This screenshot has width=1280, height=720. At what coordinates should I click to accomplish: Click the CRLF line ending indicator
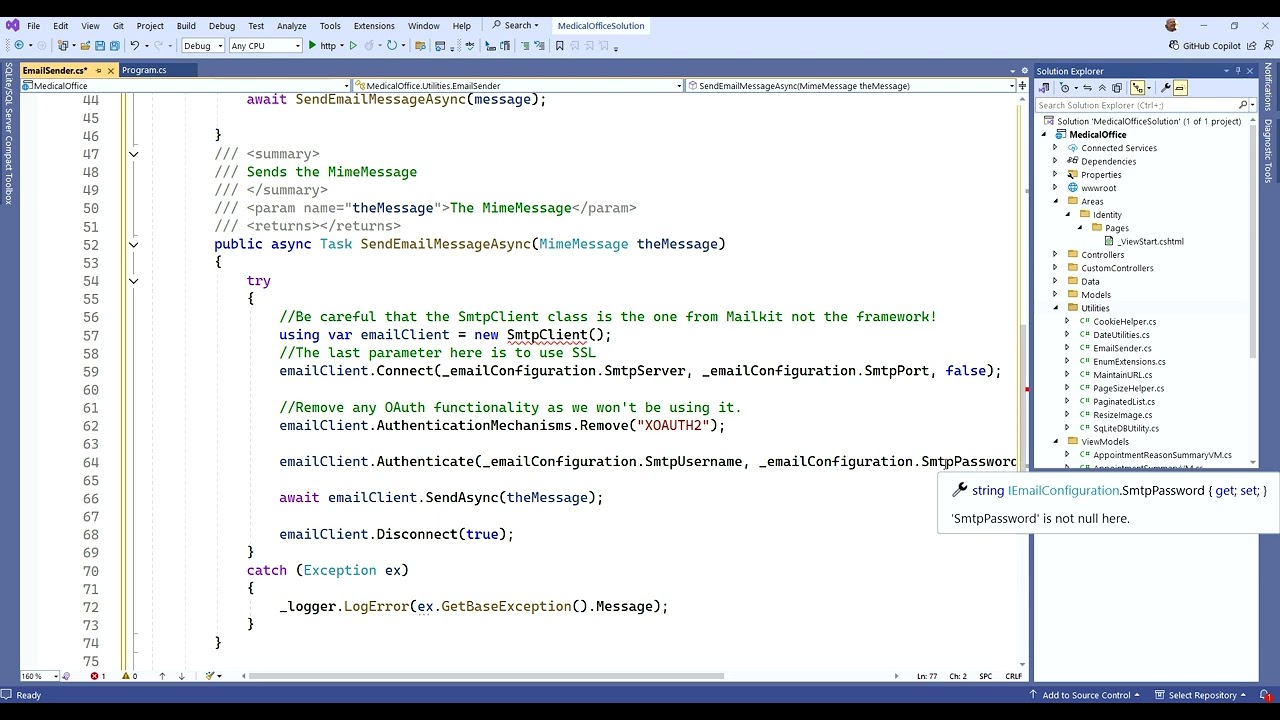[1013, 676]
